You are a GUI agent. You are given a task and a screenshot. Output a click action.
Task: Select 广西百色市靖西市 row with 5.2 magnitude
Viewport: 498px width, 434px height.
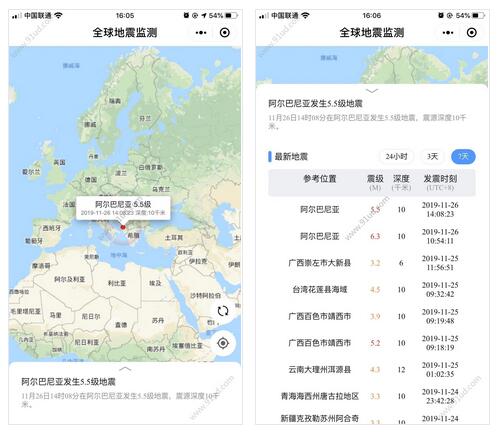click(x=372, y=343)
